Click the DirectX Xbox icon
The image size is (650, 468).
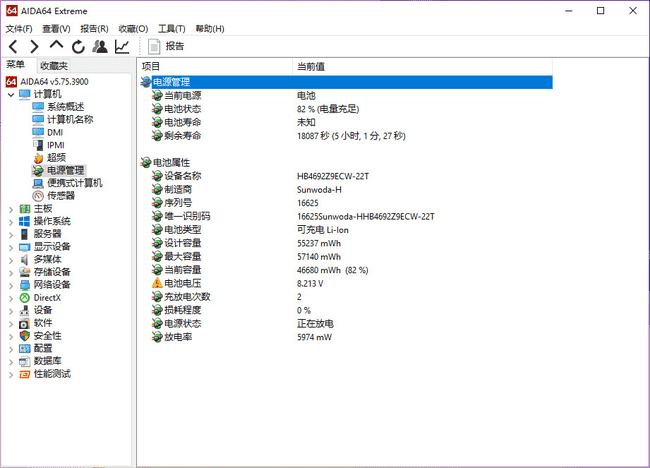pos(24,298)
